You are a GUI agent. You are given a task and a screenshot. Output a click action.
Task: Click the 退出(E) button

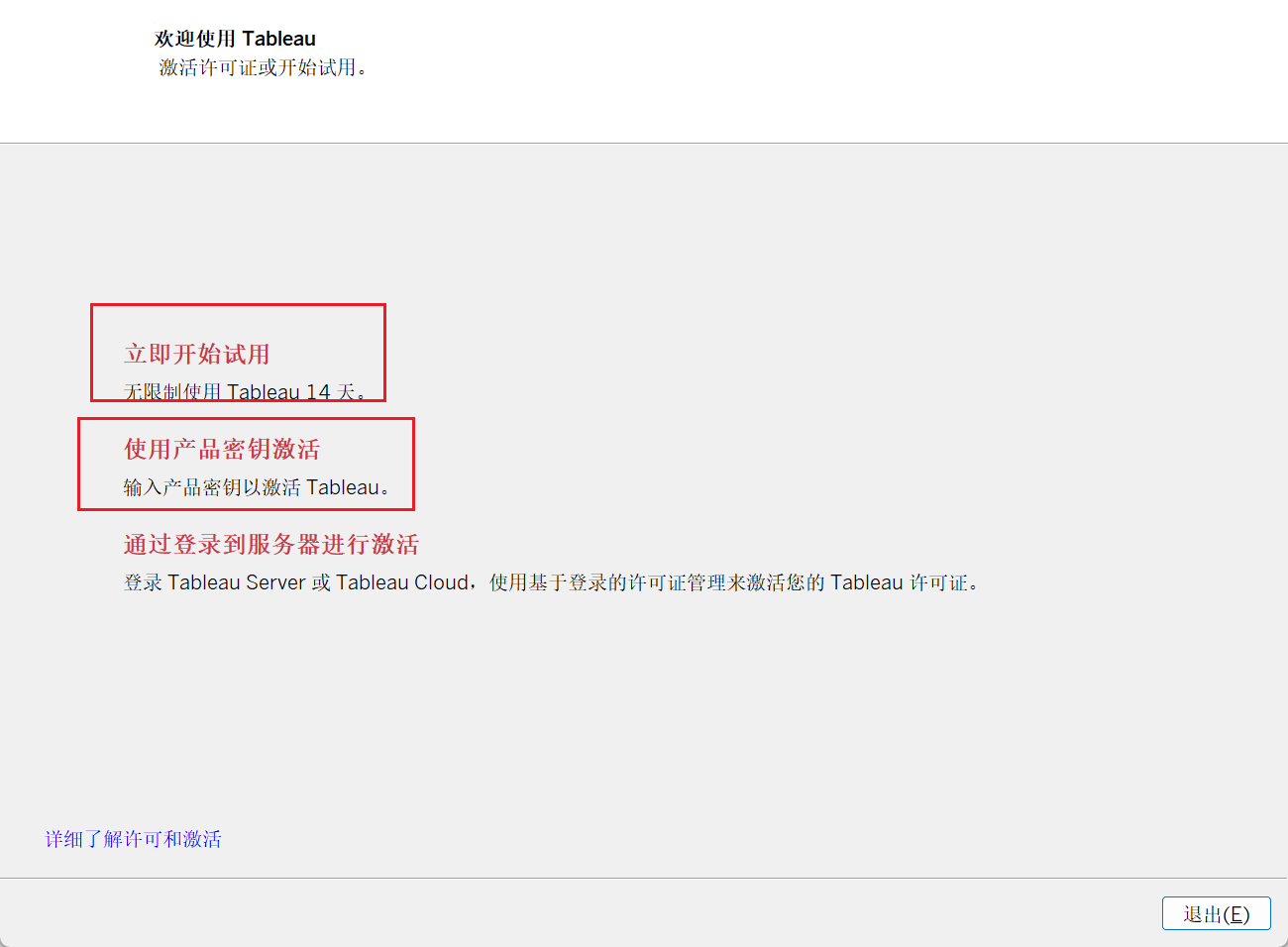1217,913
